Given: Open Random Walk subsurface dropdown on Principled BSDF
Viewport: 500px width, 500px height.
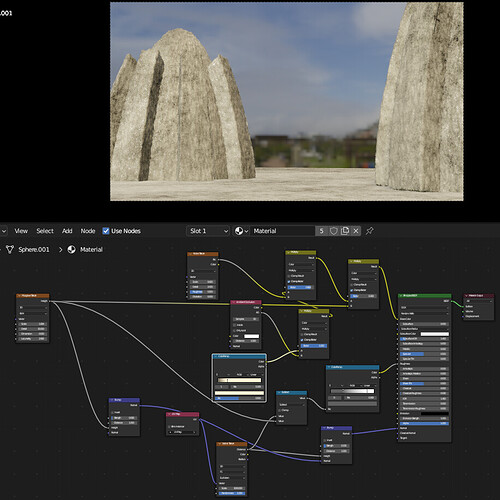Looking at the screenshot, I should 424,314.
